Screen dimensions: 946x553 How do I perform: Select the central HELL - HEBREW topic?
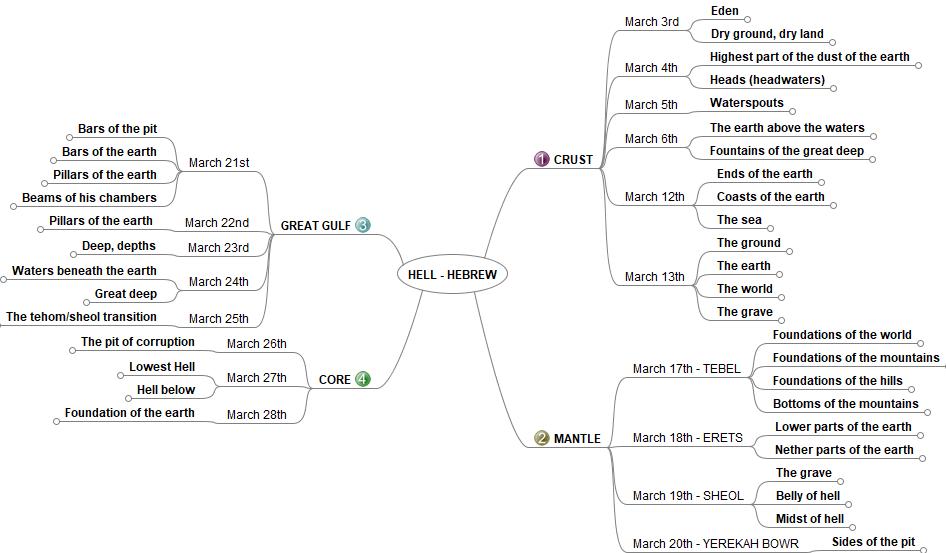pyautogui.click(x=452, y=275)
